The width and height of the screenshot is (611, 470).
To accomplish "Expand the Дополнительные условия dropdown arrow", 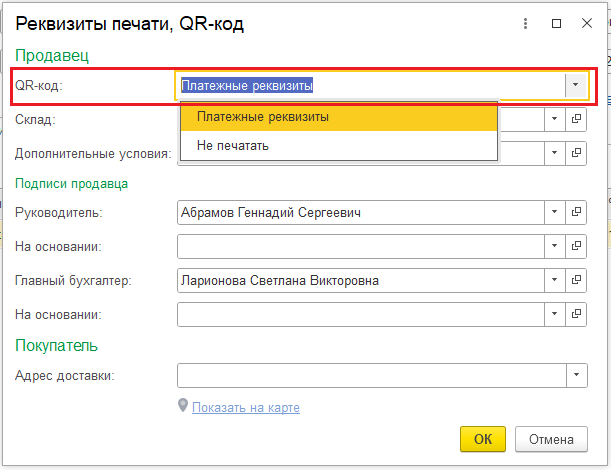I will [x=554, y=153].
